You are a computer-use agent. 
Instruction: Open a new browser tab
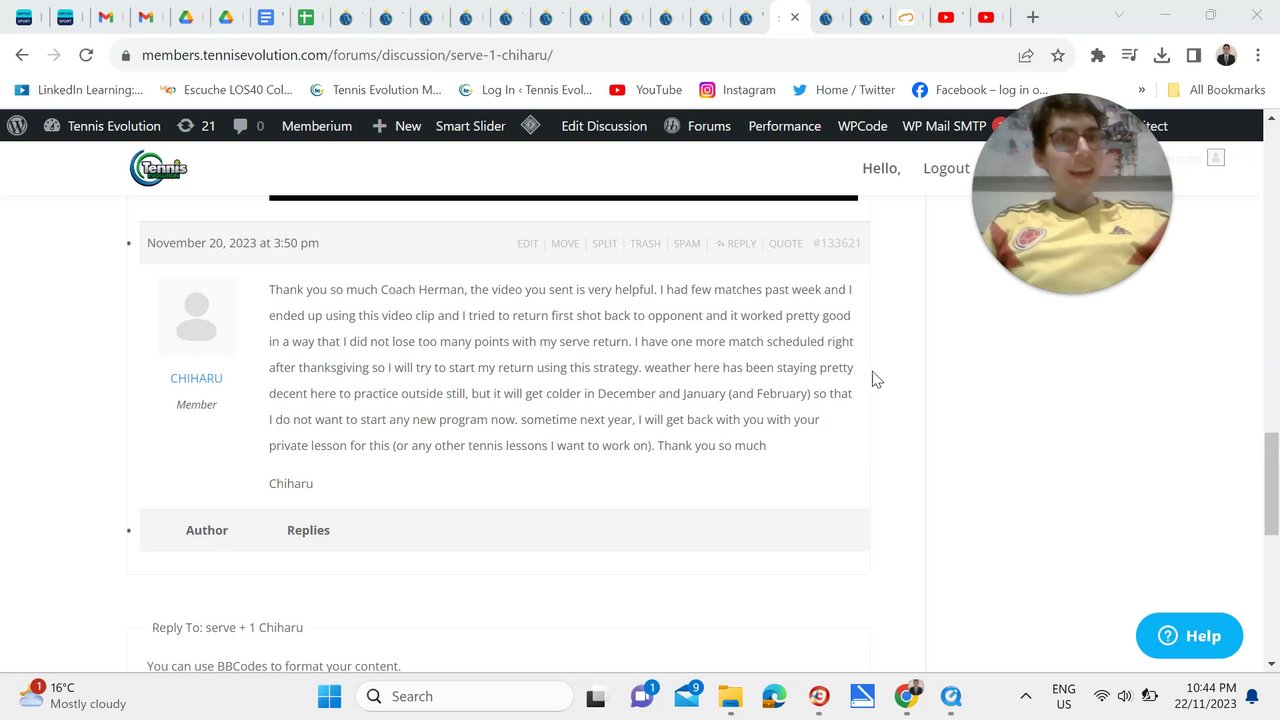click(1033, 17)
